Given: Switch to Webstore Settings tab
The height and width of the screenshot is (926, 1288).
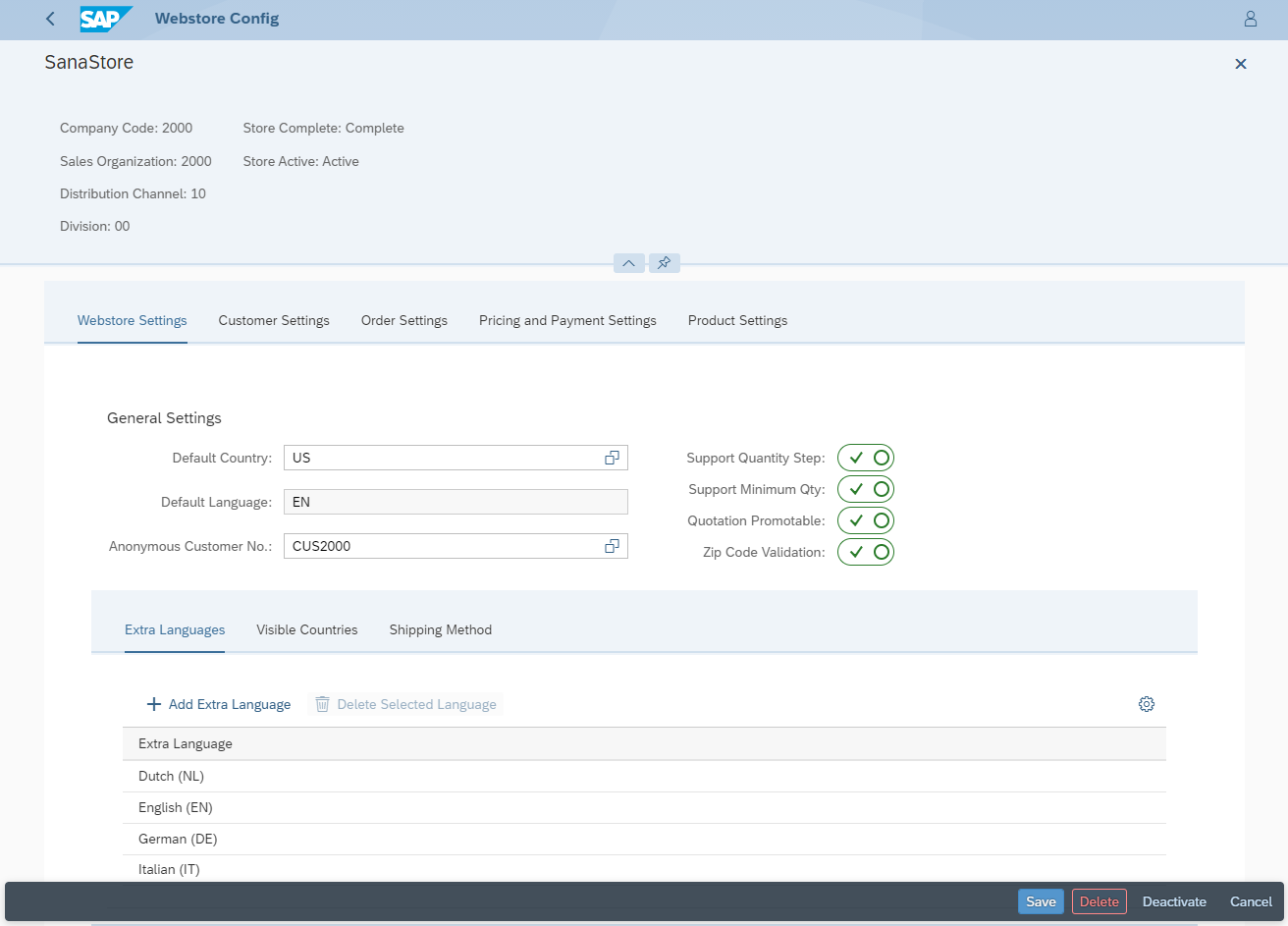Looking at the screenshot, I should pyautogui.click(x=133, y=320).
